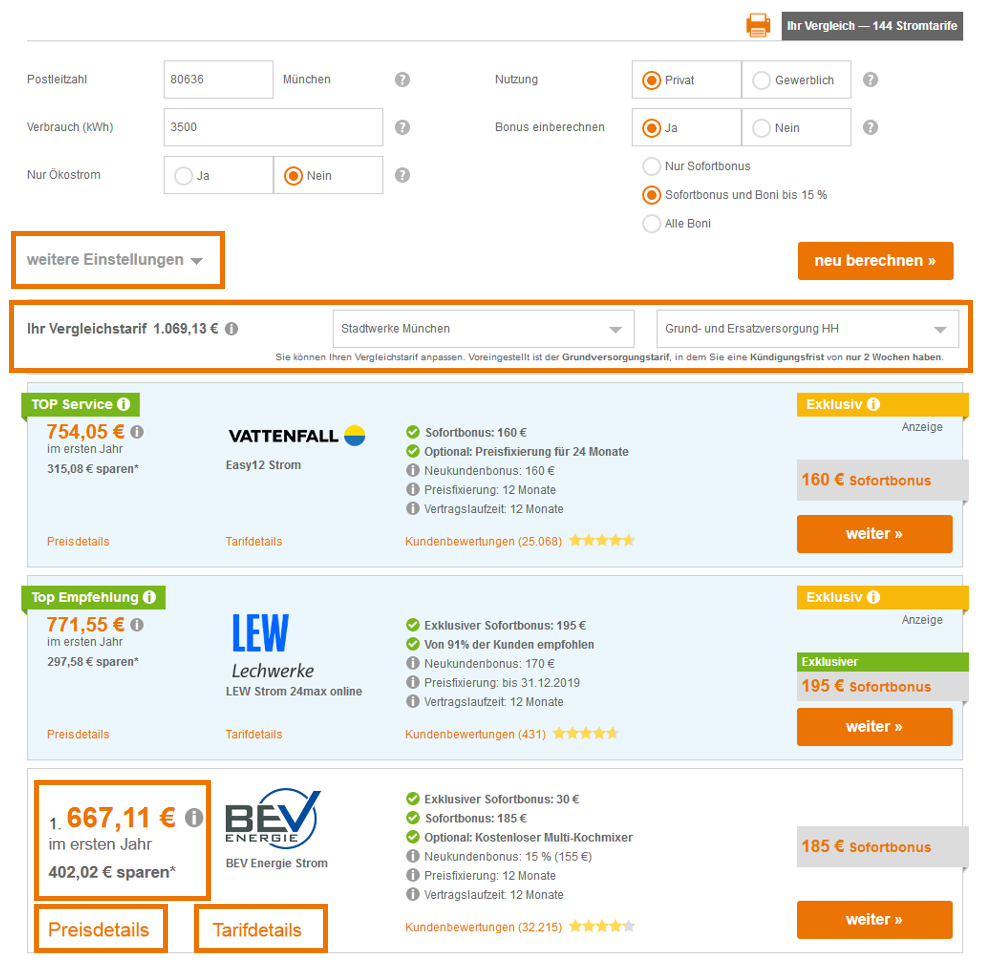Open help icon for Verbrauch (kWh)

click(x=402, y=127)
